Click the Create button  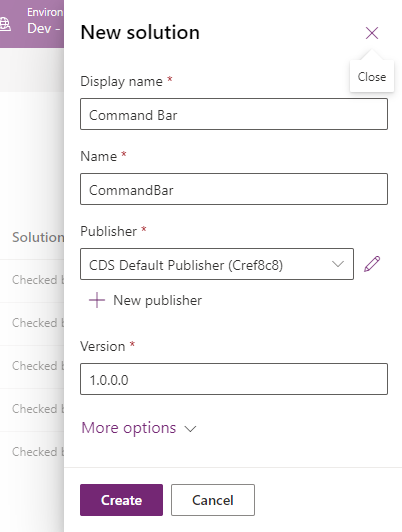click(x=121, y=500)
